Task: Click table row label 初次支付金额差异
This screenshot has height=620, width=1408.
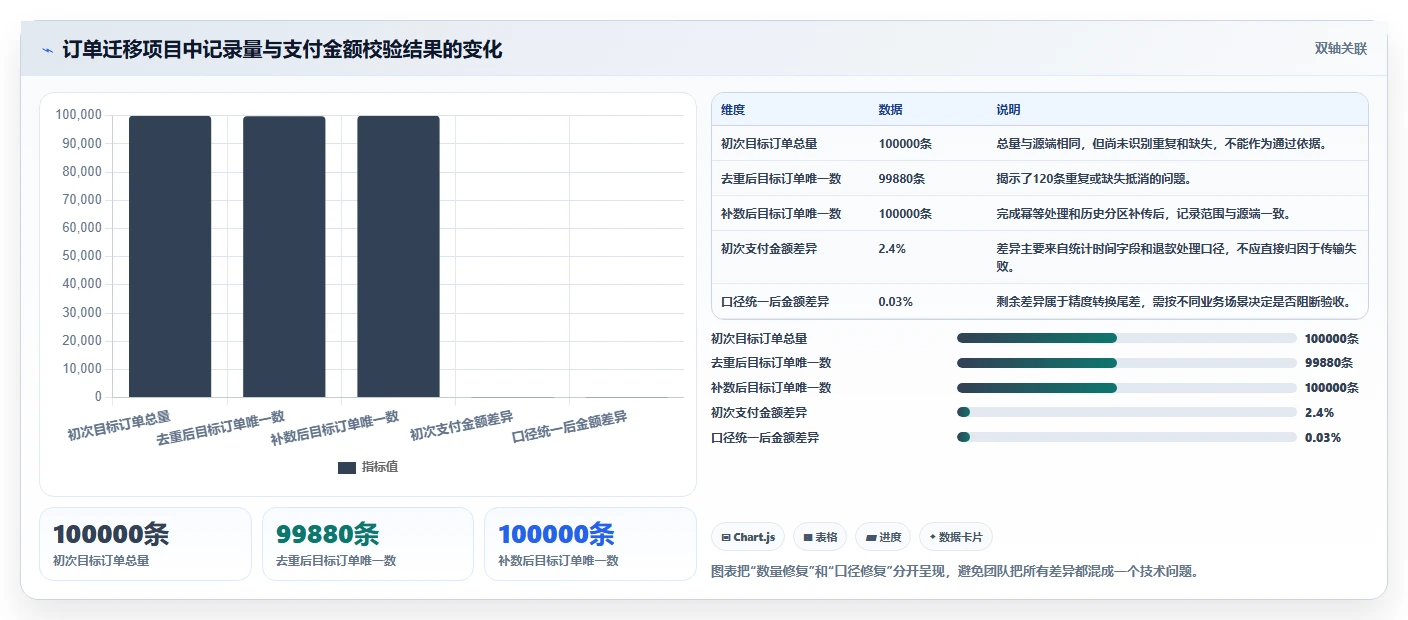Action: point(769,248)
